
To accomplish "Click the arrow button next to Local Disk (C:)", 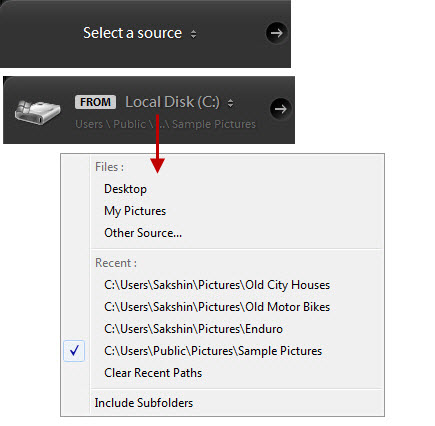I will [280, 109].
